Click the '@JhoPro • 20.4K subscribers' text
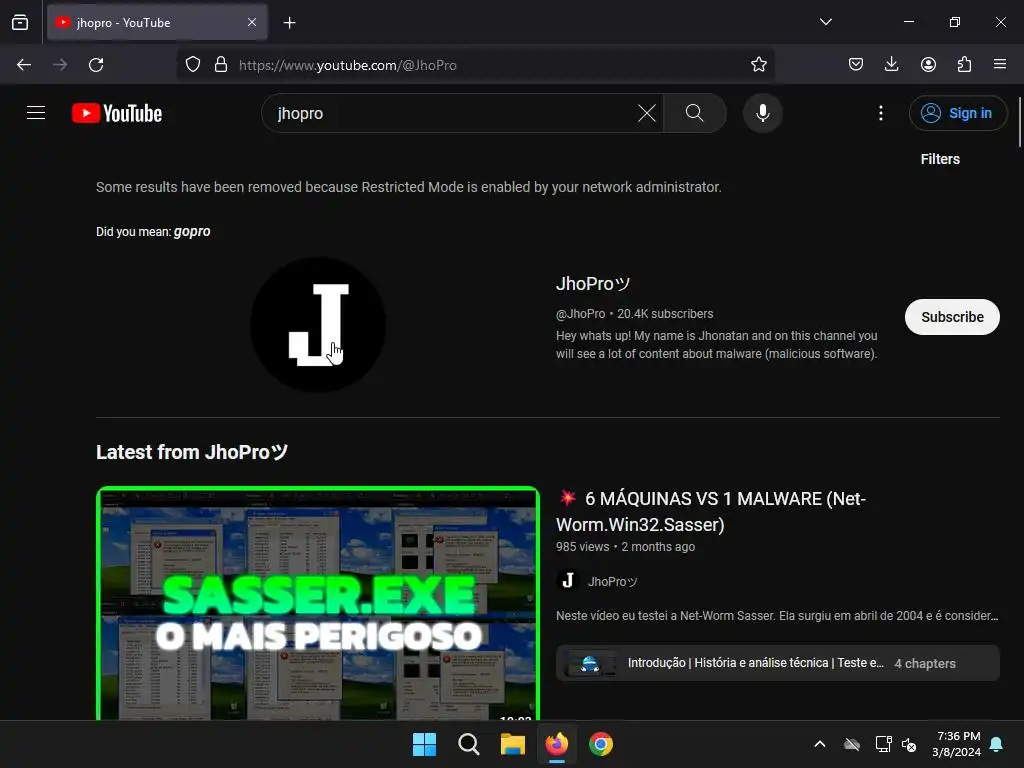This screenshot has height=768, width=1024. pos(634,313)
